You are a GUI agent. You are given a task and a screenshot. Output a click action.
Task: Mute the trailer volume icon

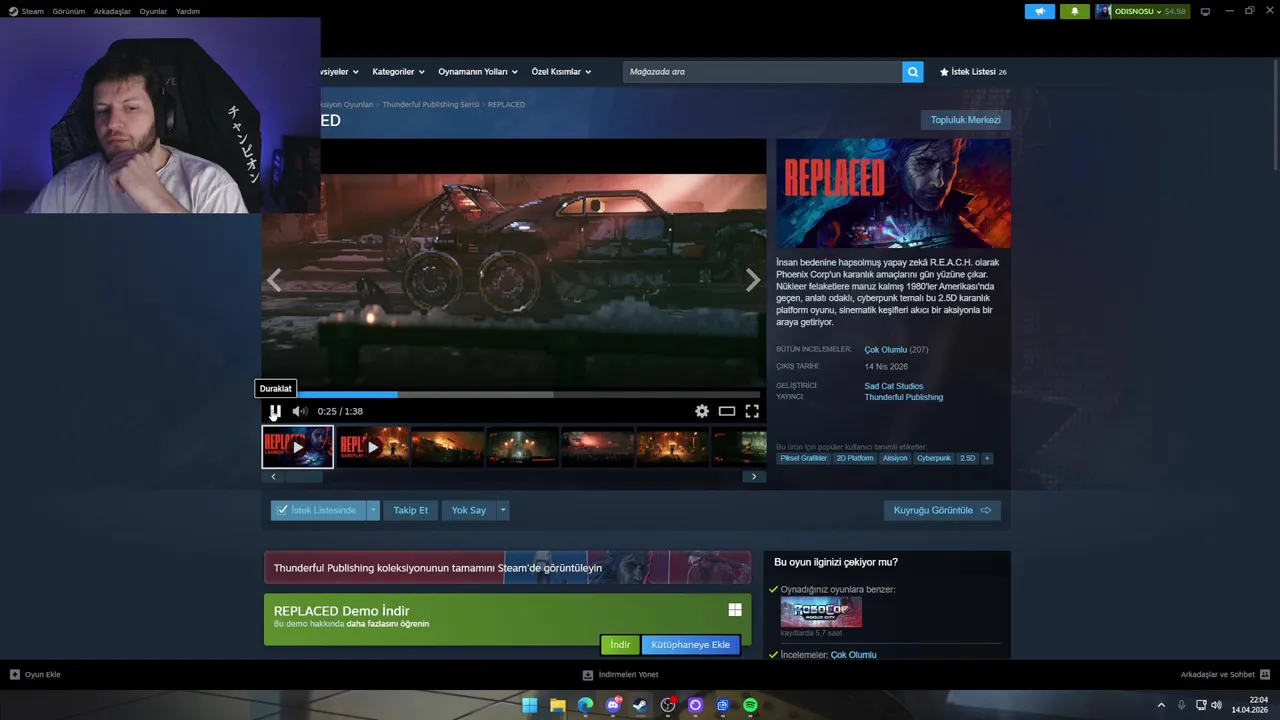tap(299, 411)
